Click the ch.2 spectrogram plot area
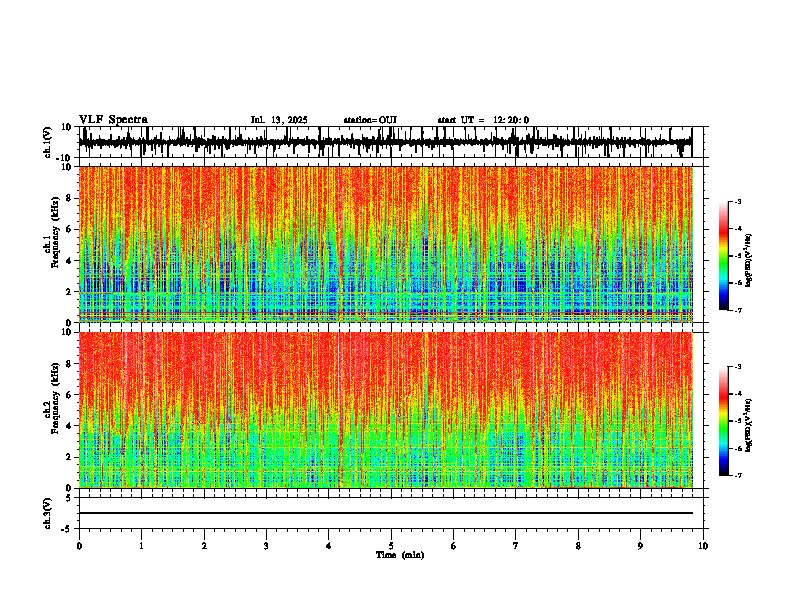This screenshot has height=612, width=792. click(385, 410)
